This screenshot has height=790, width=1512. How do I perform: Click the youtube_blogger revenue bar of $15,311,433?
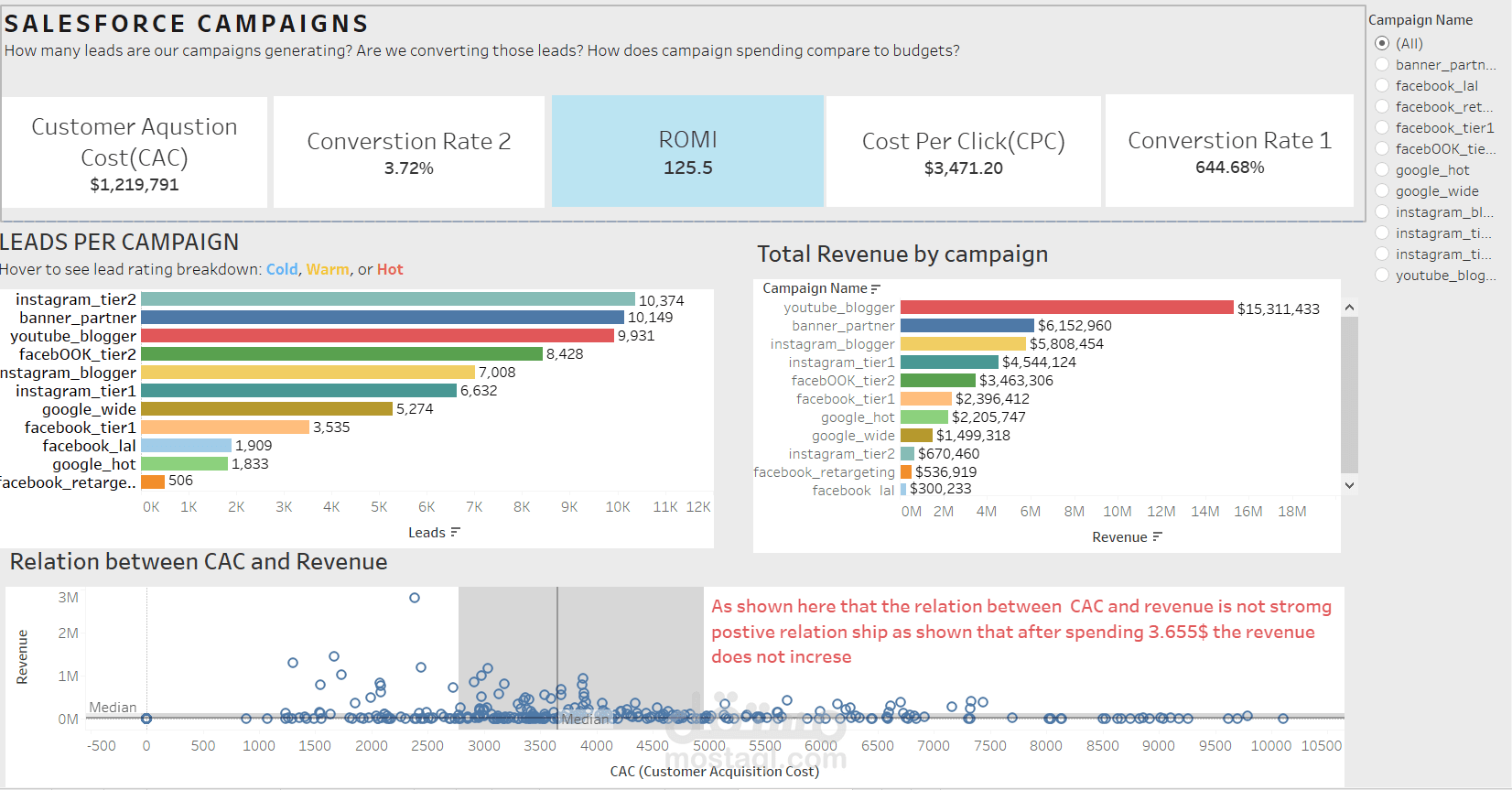pos(1067,308)
